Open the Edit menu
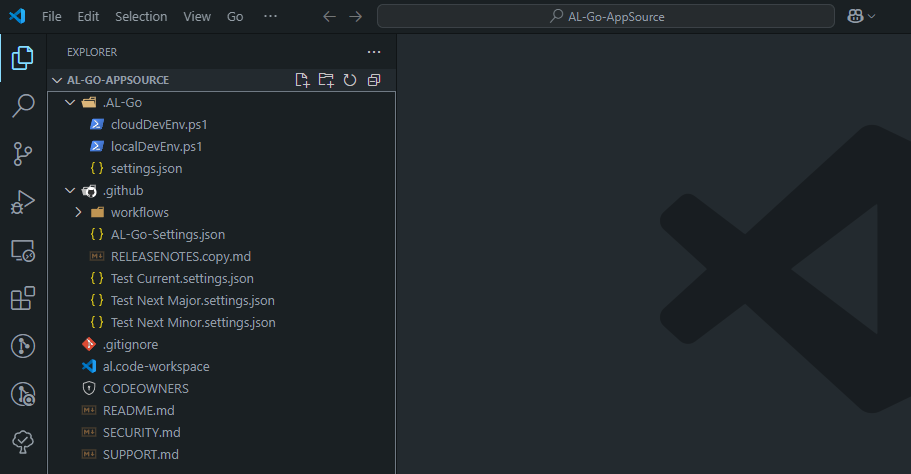The width and height of the screenshot is (911, 474). pyautogui.click(x=88, y=17)
